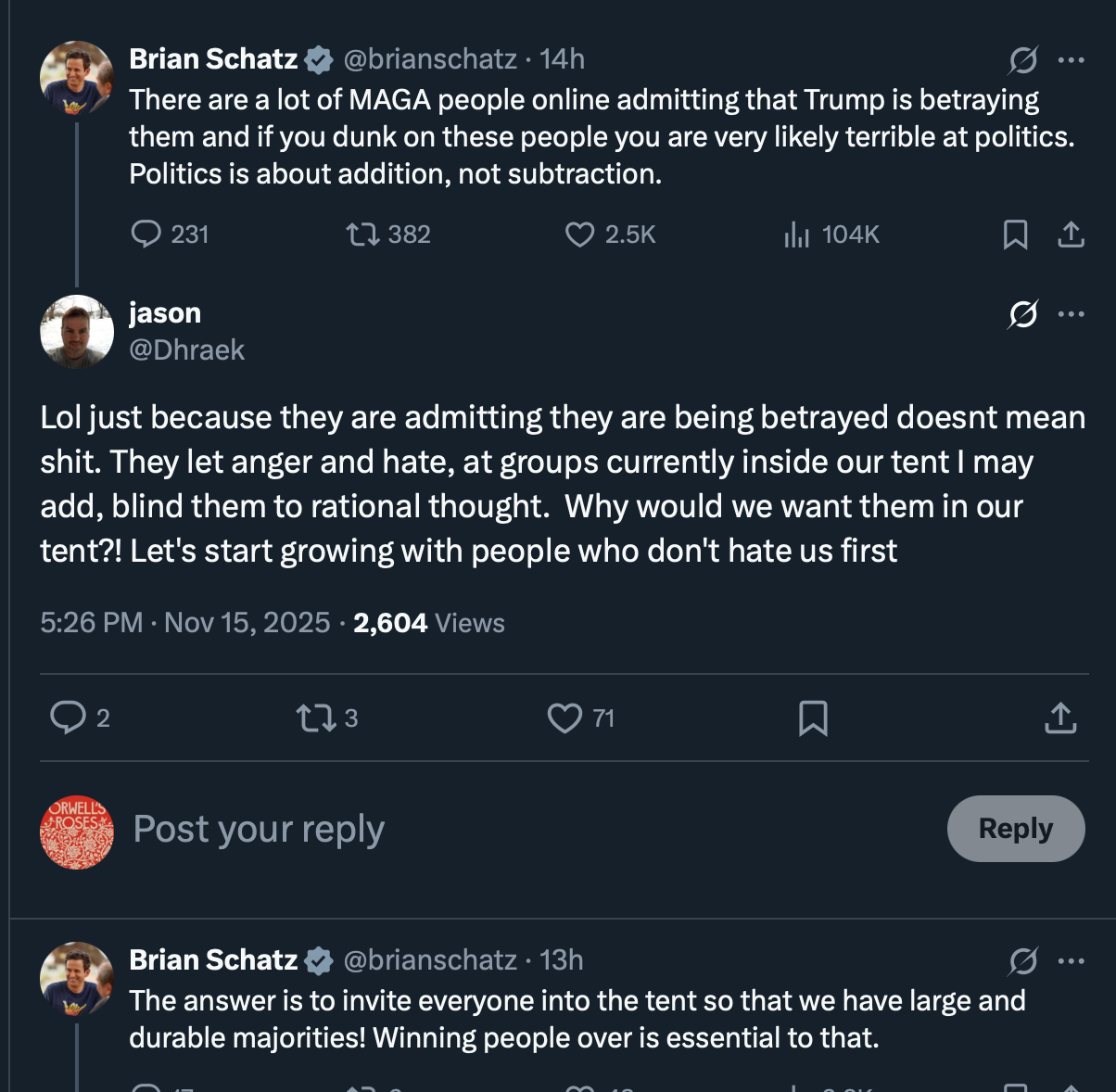Open more options on Brian Schatz's 14h tweet

click(x=1071, y=60)
